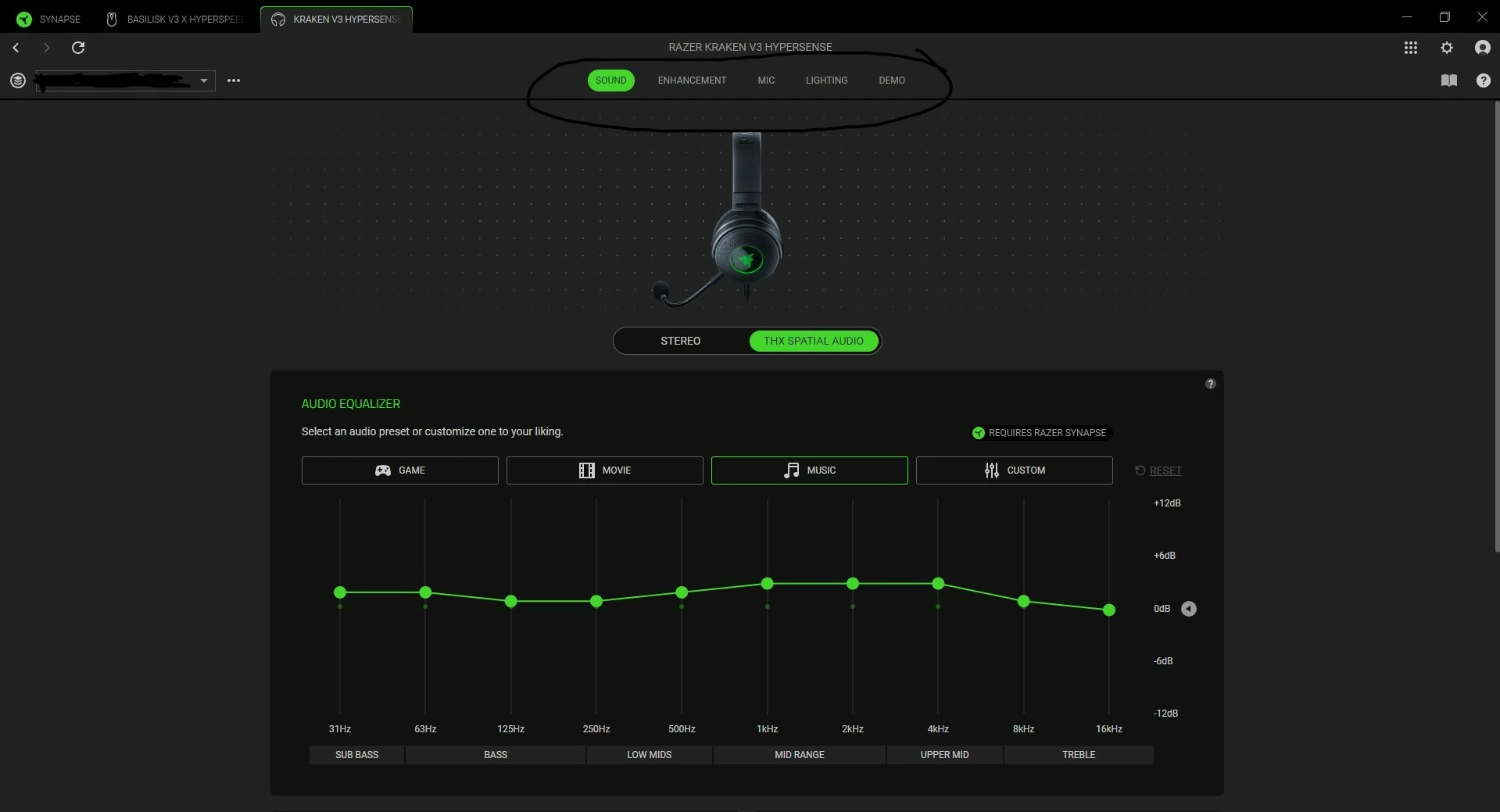Click the BASS range label

pos(496,755)
